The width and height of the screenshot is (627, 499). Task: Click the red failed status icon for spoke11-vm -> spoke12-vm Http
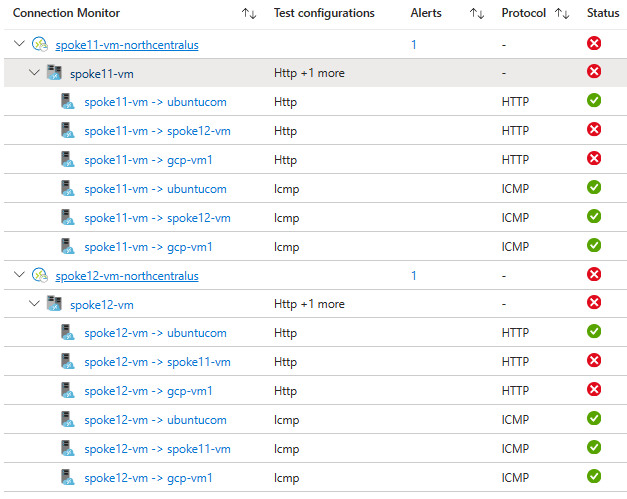tap(594, 130)
